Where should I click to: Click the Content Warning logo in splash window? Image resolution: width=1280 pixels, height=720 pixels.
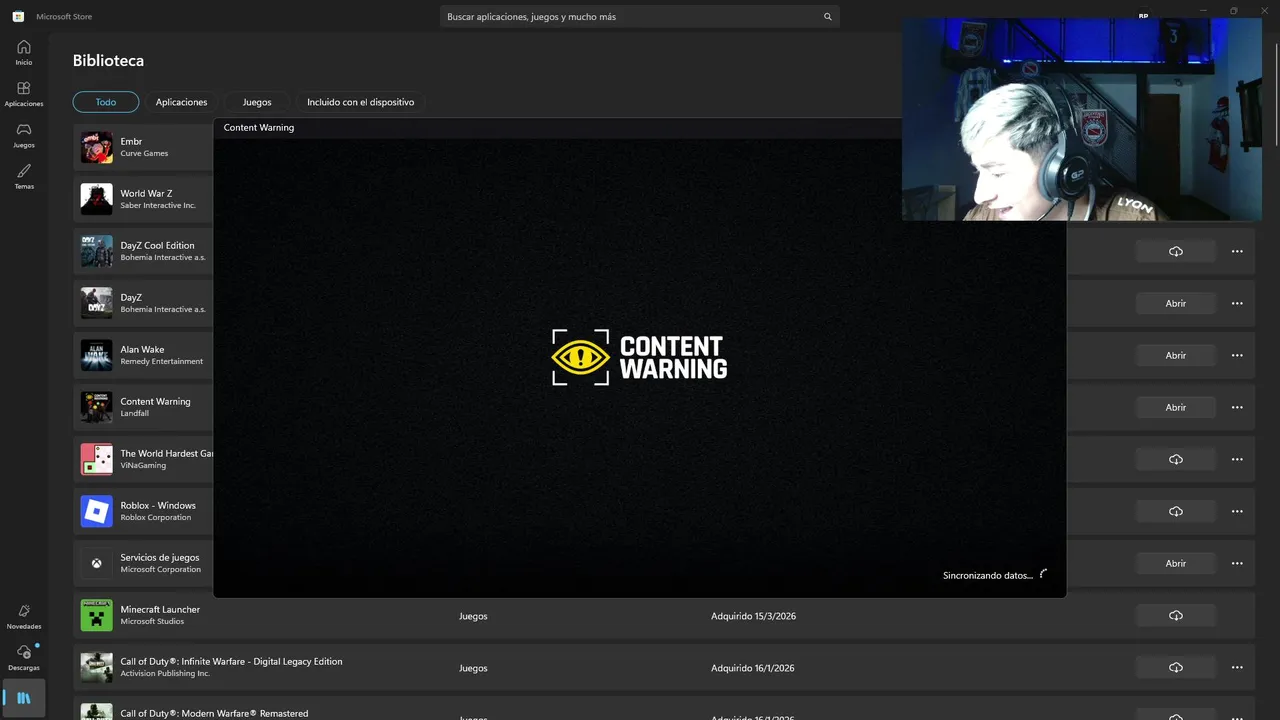coord(639,357)
